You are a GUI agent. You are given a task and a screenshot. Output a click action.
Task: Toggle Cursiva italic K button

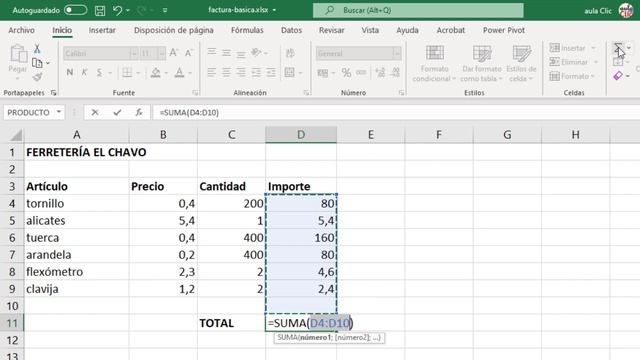point(84,73)
